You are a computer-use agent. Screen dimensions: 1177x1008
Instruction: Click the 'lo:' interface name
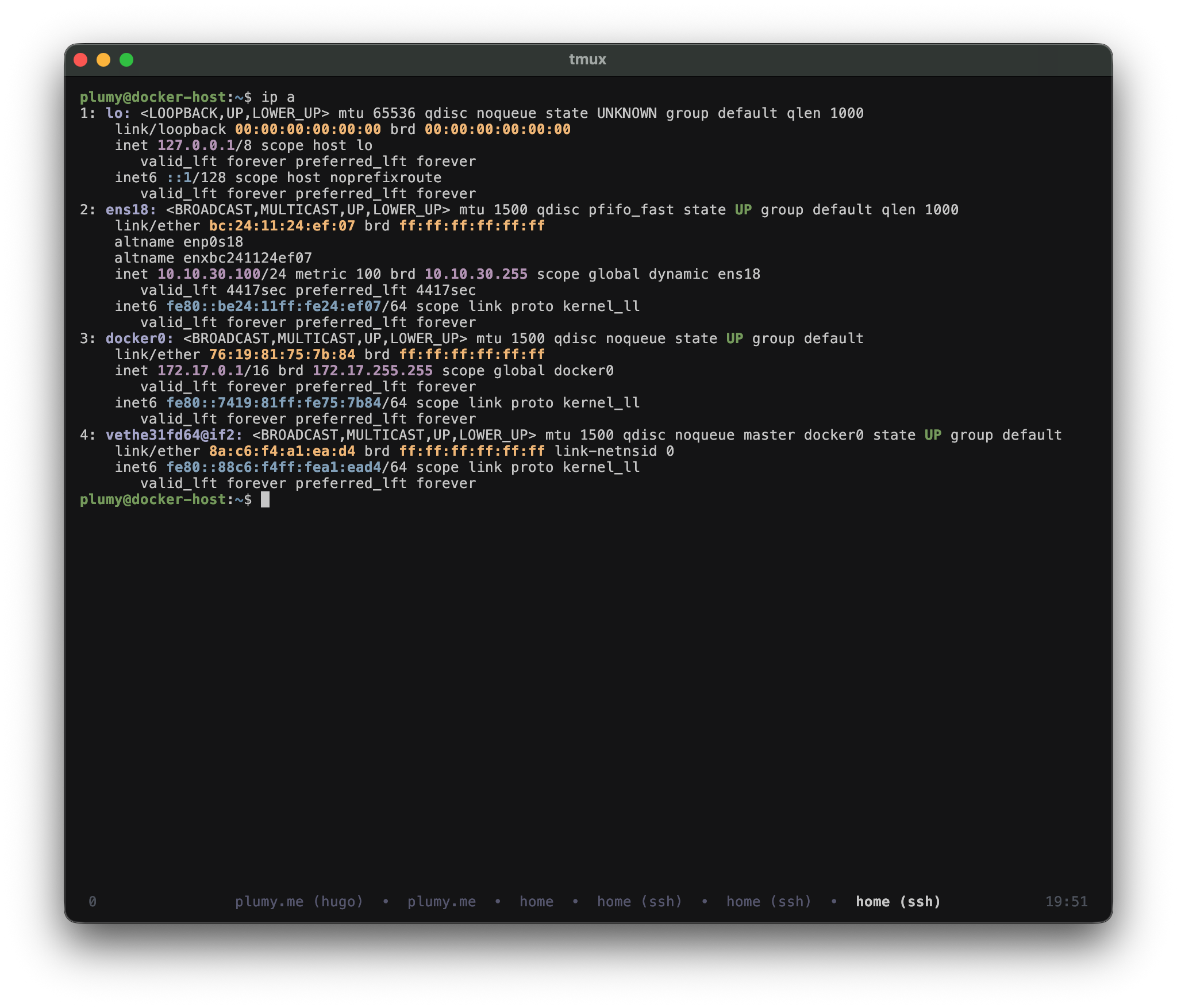118,113
